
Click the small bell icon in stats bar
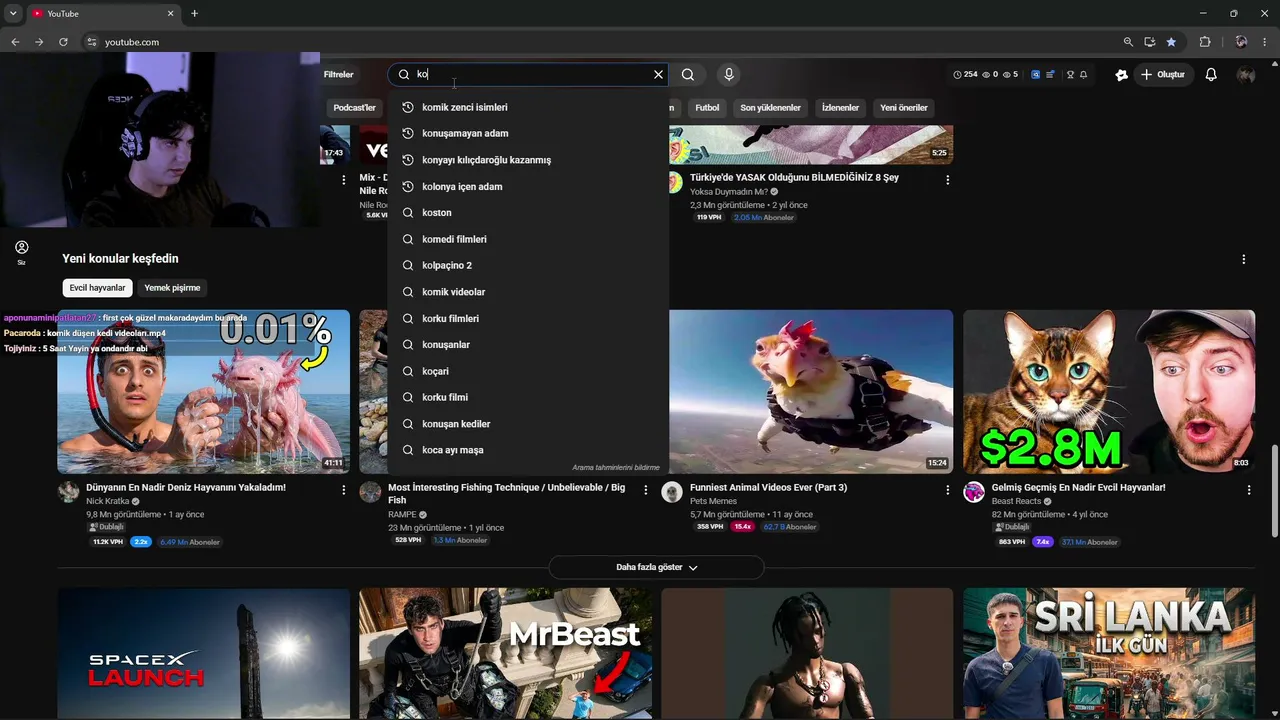coord(1083,74)
